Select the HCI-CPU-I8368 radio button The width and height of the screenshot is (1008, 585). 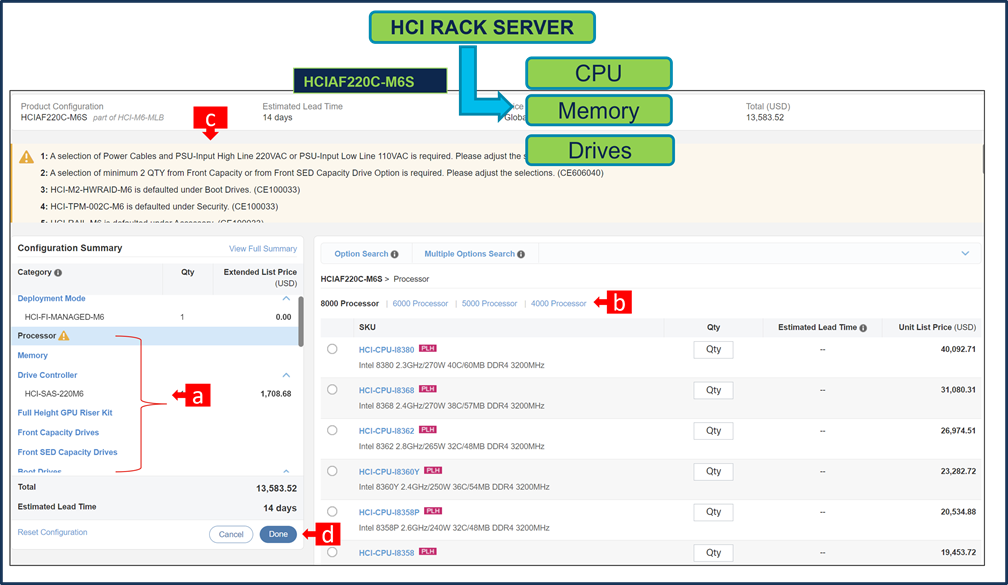332,390
